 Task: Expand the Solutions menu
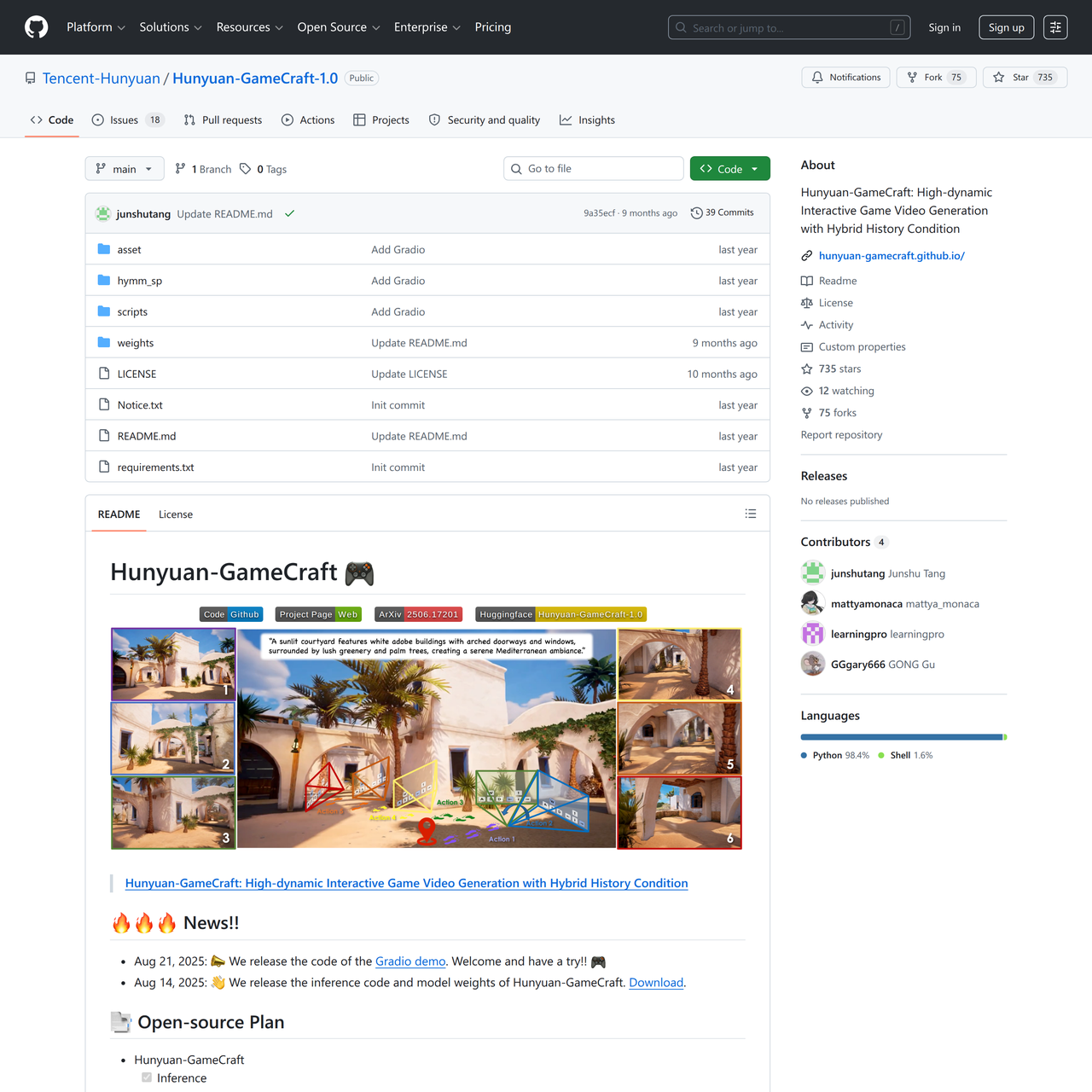(171, 27)
